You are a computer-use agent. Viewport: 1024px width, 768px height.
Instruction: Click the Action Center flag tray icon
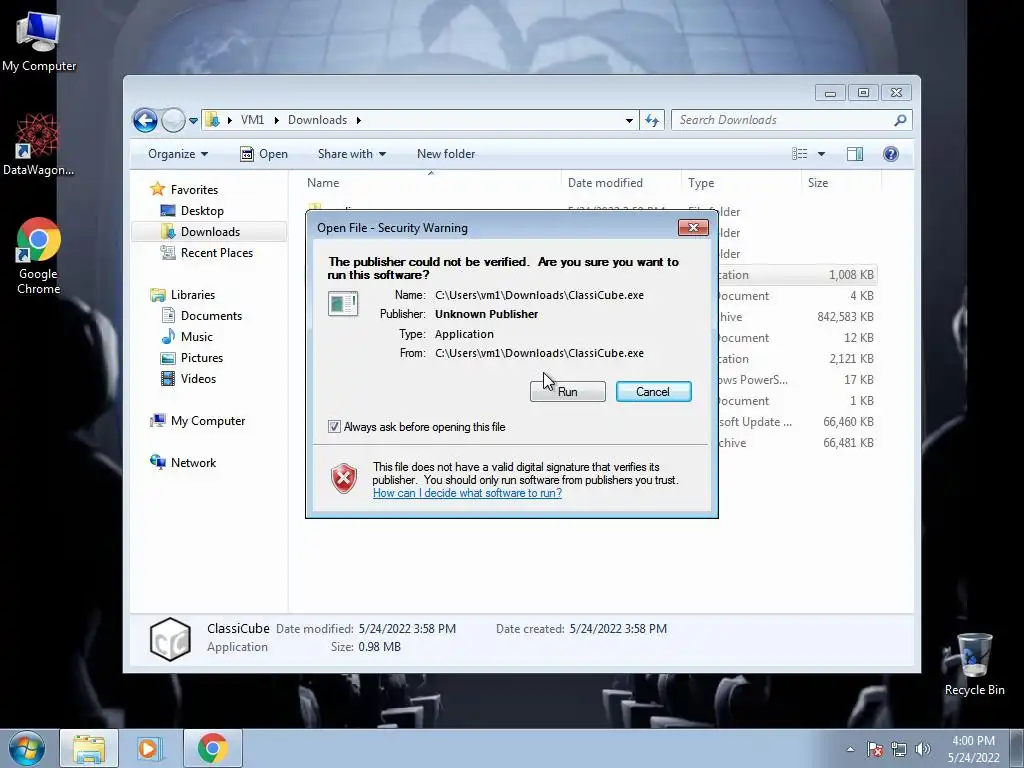tap(875, 749)
